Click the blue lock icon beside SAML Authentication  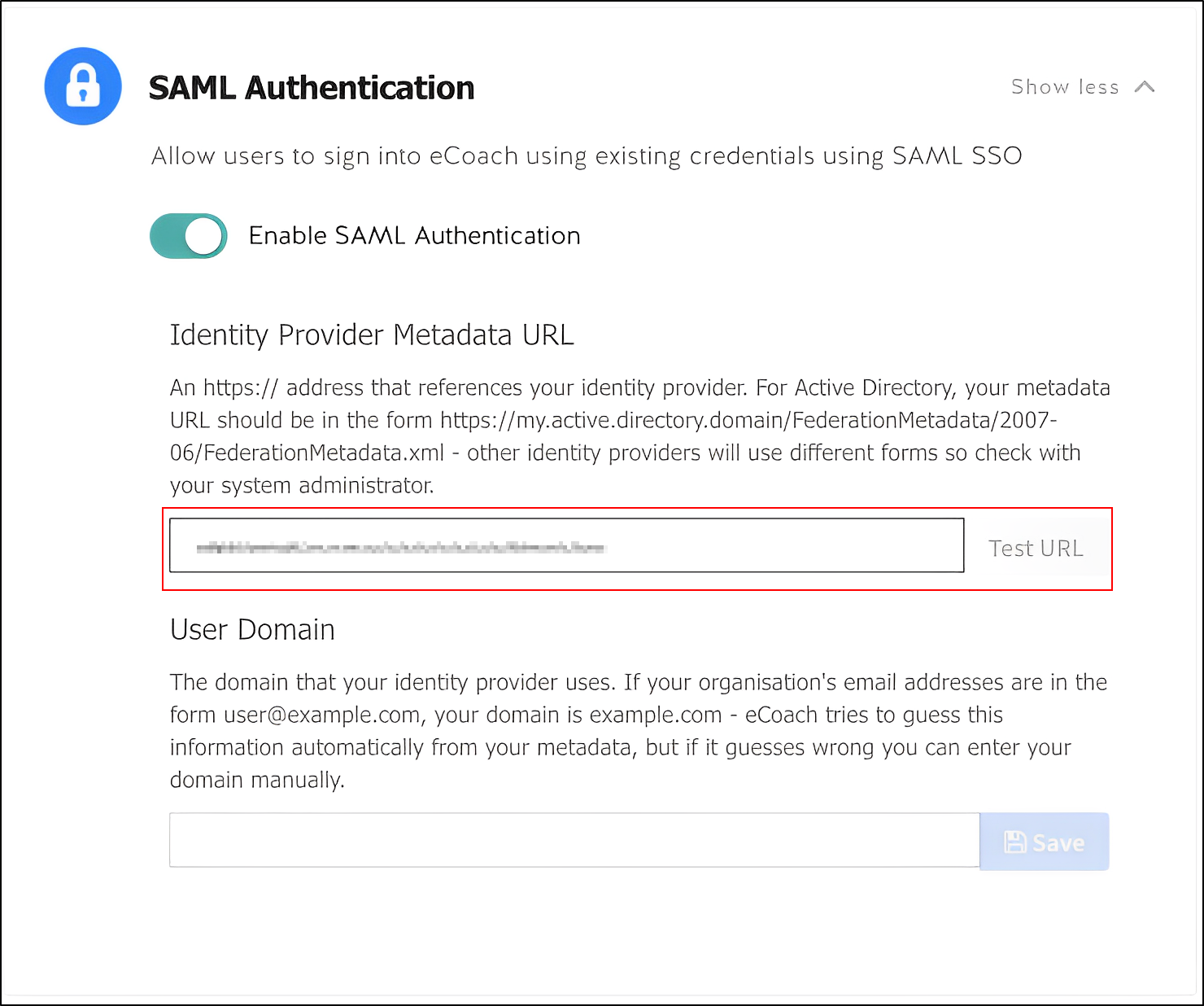(x=82, y=86)
